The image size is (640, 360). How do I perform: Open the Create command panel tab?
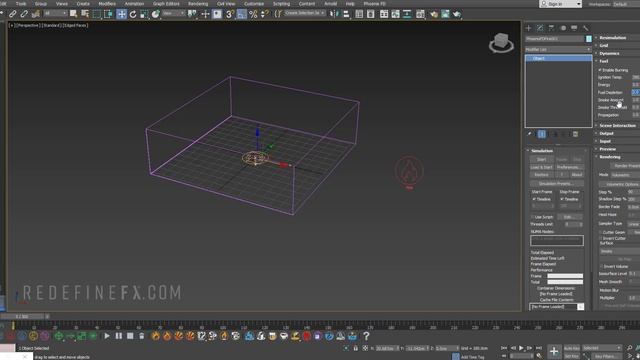529,28
